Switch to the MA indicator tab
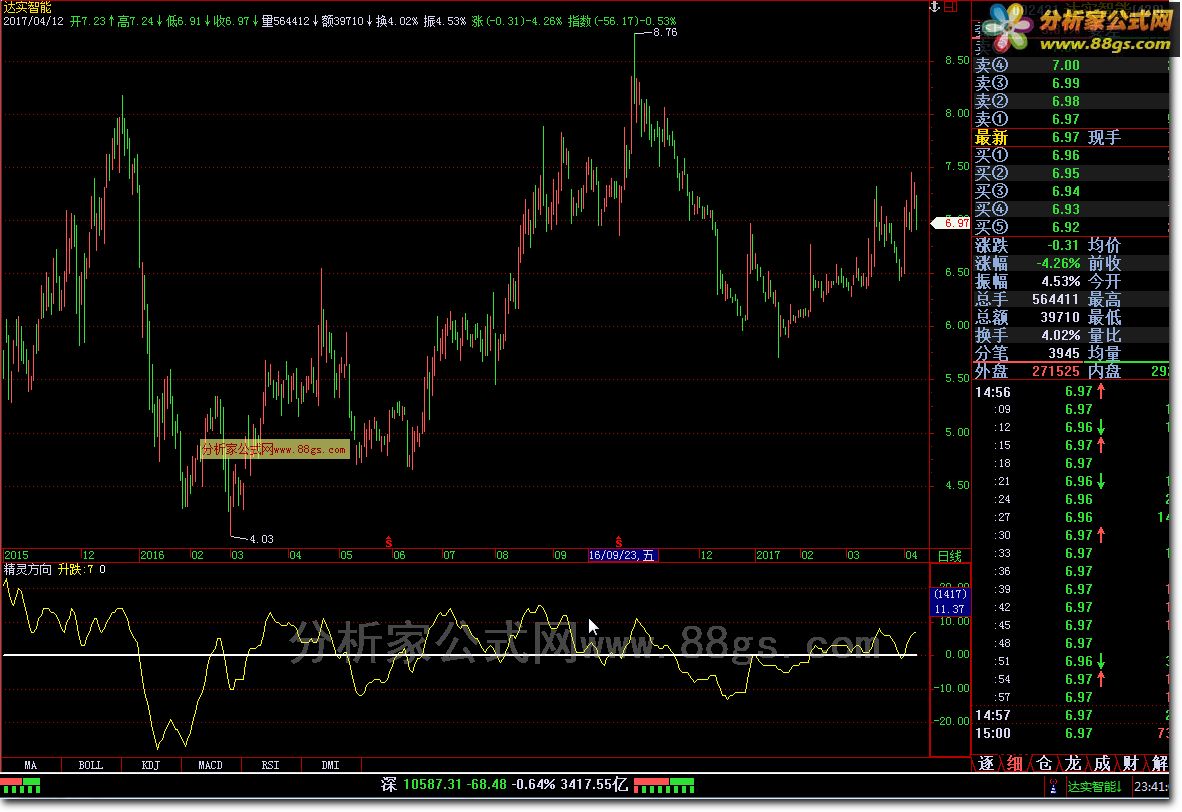1182x812 pixels. click(30, 765)
